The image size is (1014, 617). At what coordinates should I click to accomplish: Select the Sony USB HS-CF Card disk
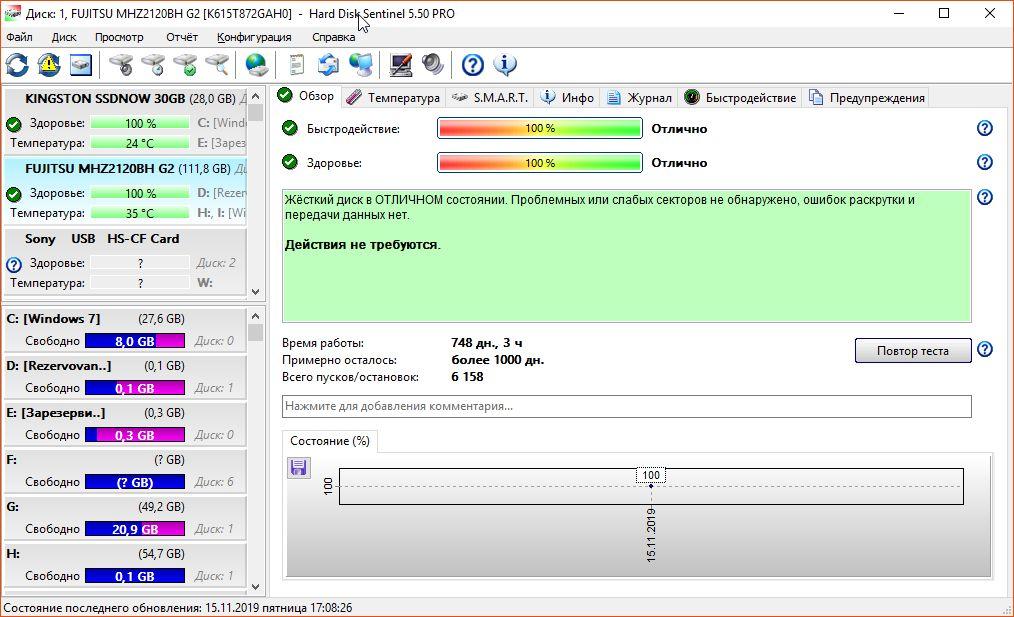(x=125, y=261)
